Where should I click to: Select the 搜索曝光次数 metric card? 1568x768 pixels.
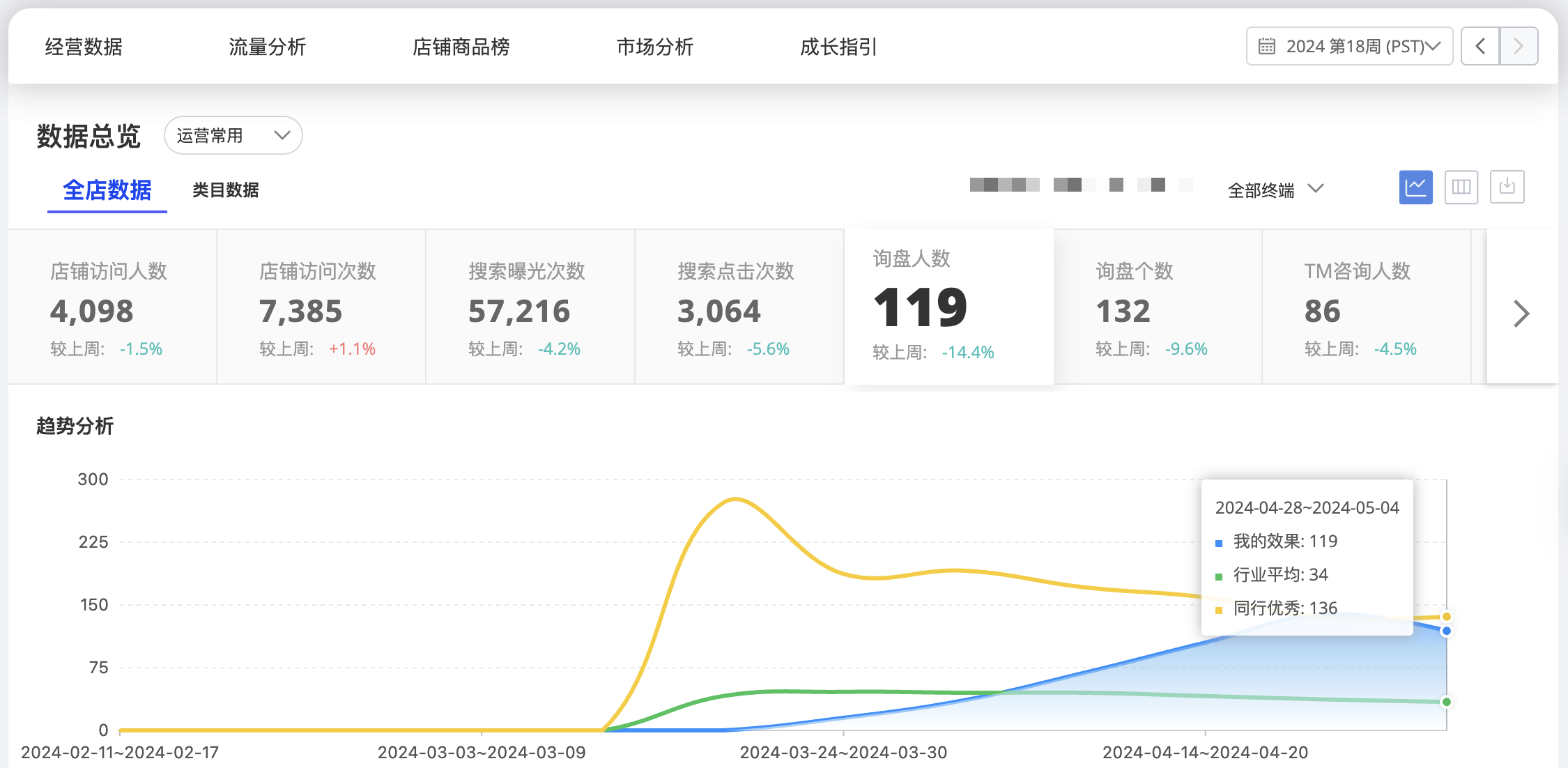[x=530, y=307]
